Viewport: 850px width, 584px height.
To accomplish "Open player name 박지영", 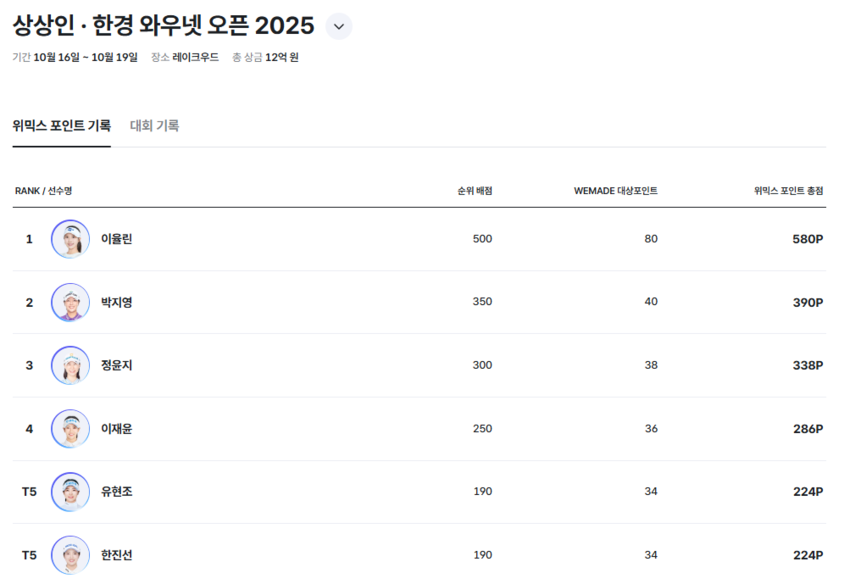I will tap(116, 302).
